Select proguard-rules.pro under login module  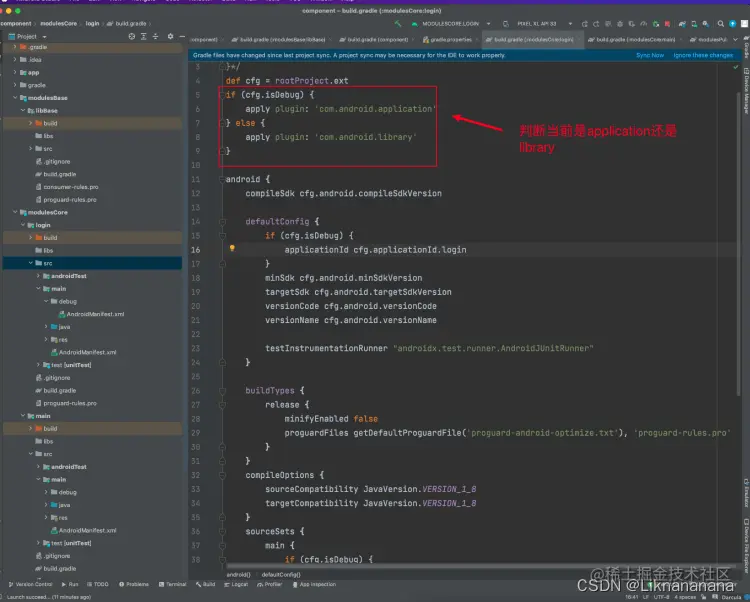[x=66, y=403]
